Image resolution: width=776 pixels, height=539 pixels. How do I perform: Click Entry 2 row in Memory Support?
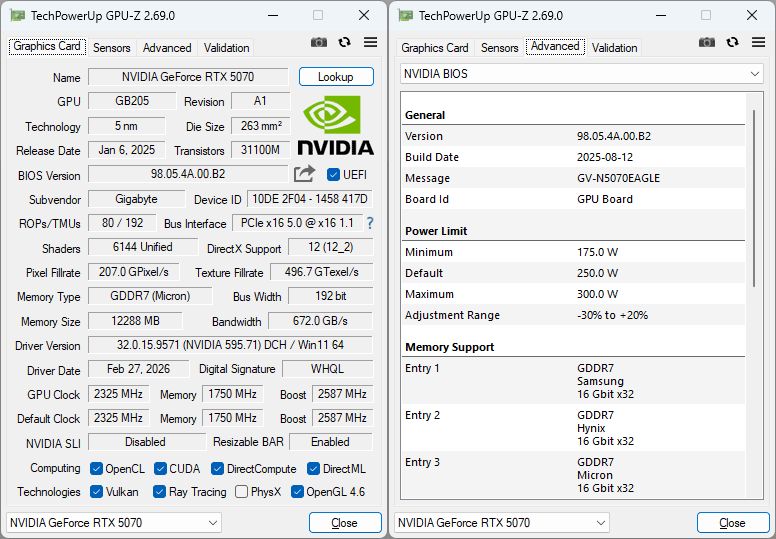pos(574,428)
